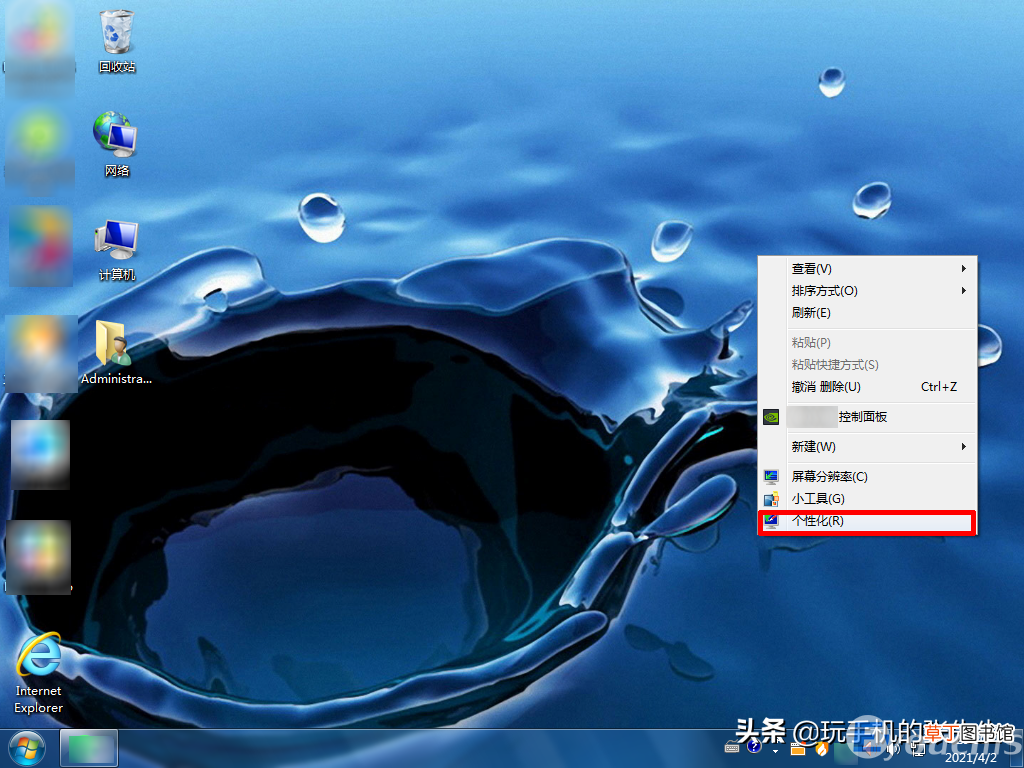
Task: Choose 撤消 删除(U) in context menu
Action: (867, 387)
